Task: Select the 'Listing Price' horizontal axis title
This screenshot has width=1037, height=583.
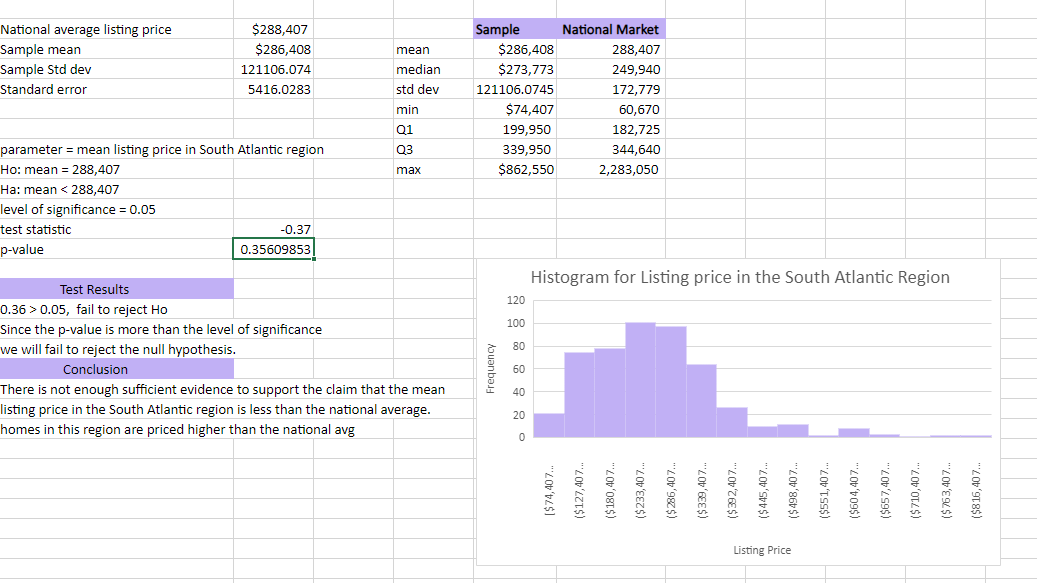Action: (762, 550)
